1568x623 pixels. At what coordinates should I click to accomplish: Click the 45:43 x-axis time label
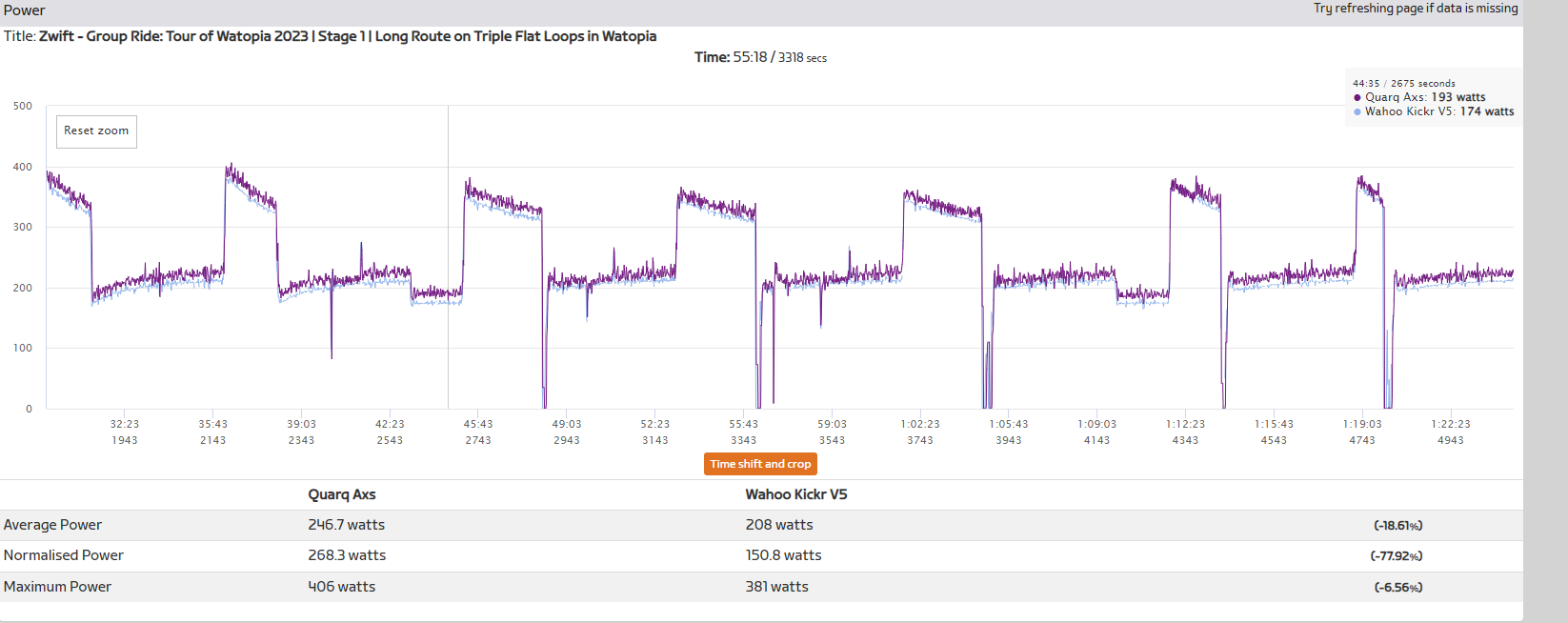tap(478, 424)
